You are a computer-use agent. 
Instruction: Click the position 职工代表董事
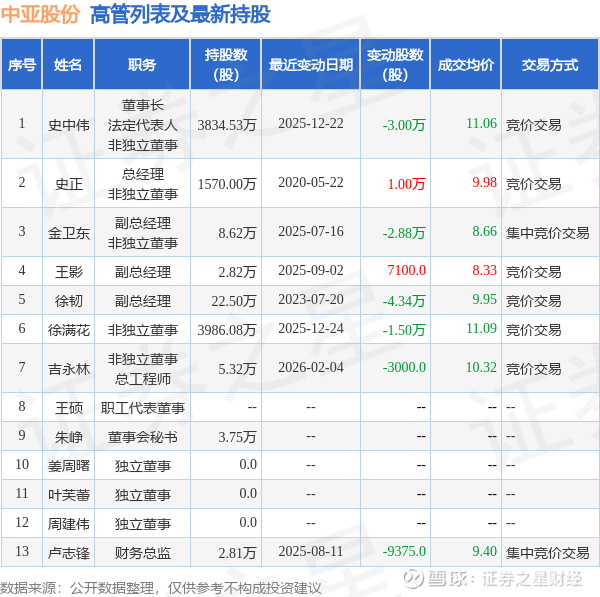click(x=142, y=408)
